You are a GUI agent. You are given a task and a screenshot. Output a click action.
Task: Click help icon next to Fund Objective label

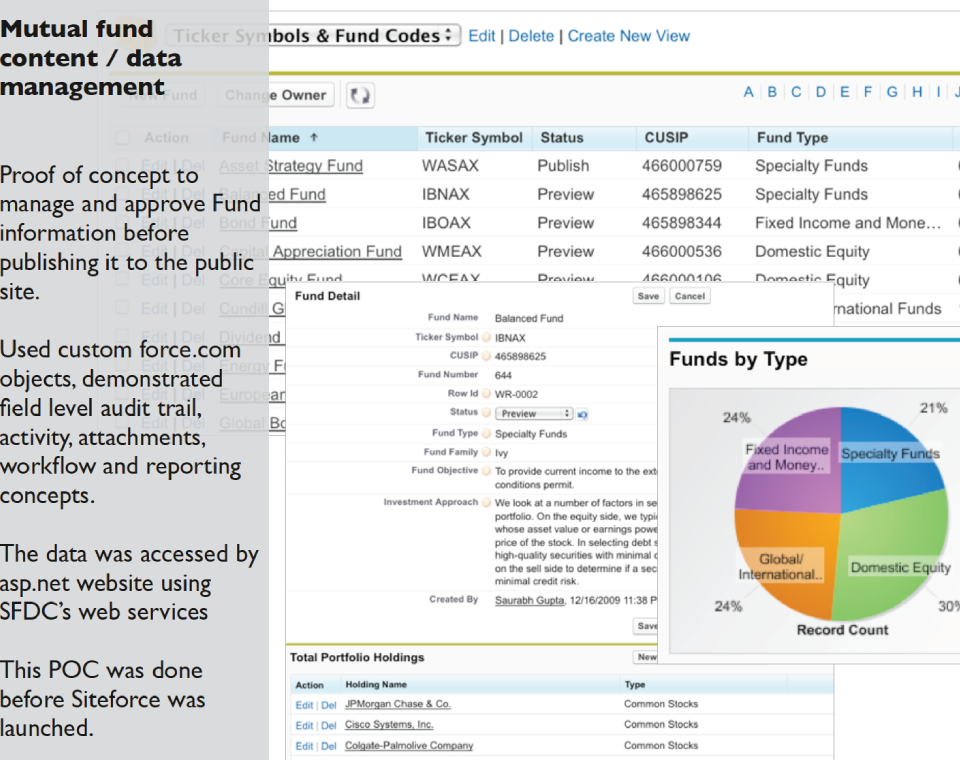(x=486, y=471)
